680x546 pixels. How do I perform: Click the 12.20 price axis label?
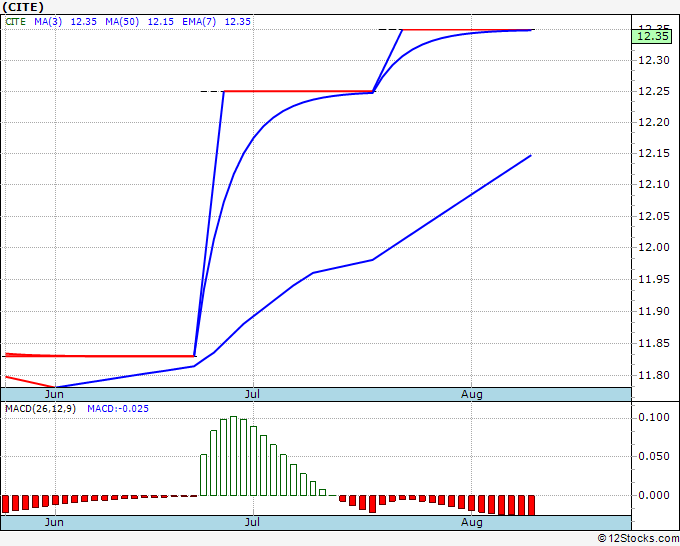tap(654, 123)
